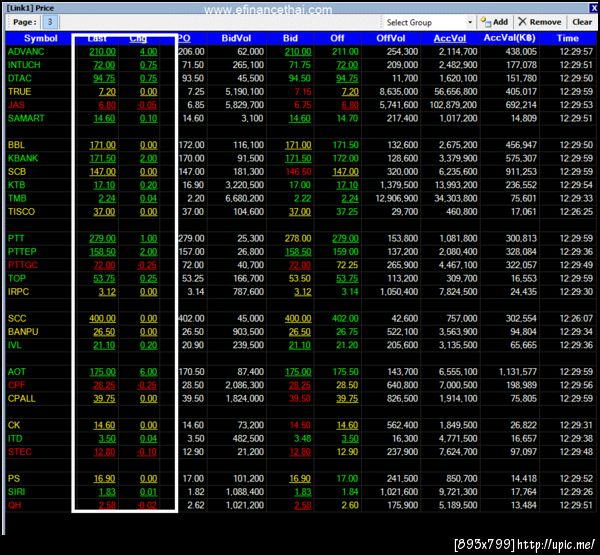Select the SCC symbol
Image resolution: width=600 pixels, height=555 pixels.
point(17,318)
